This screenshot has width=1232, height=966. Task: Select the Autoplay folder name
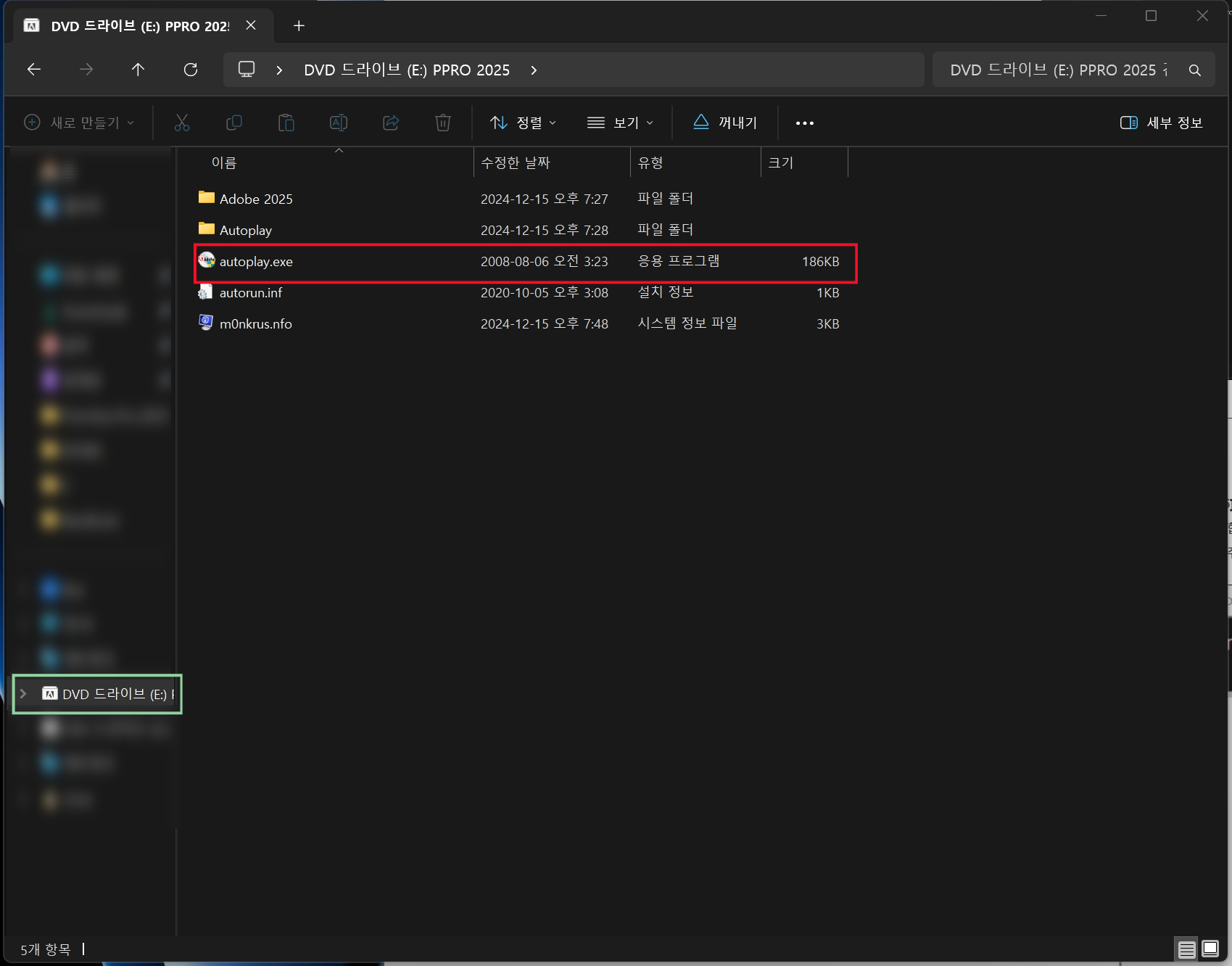click(246, 231)
